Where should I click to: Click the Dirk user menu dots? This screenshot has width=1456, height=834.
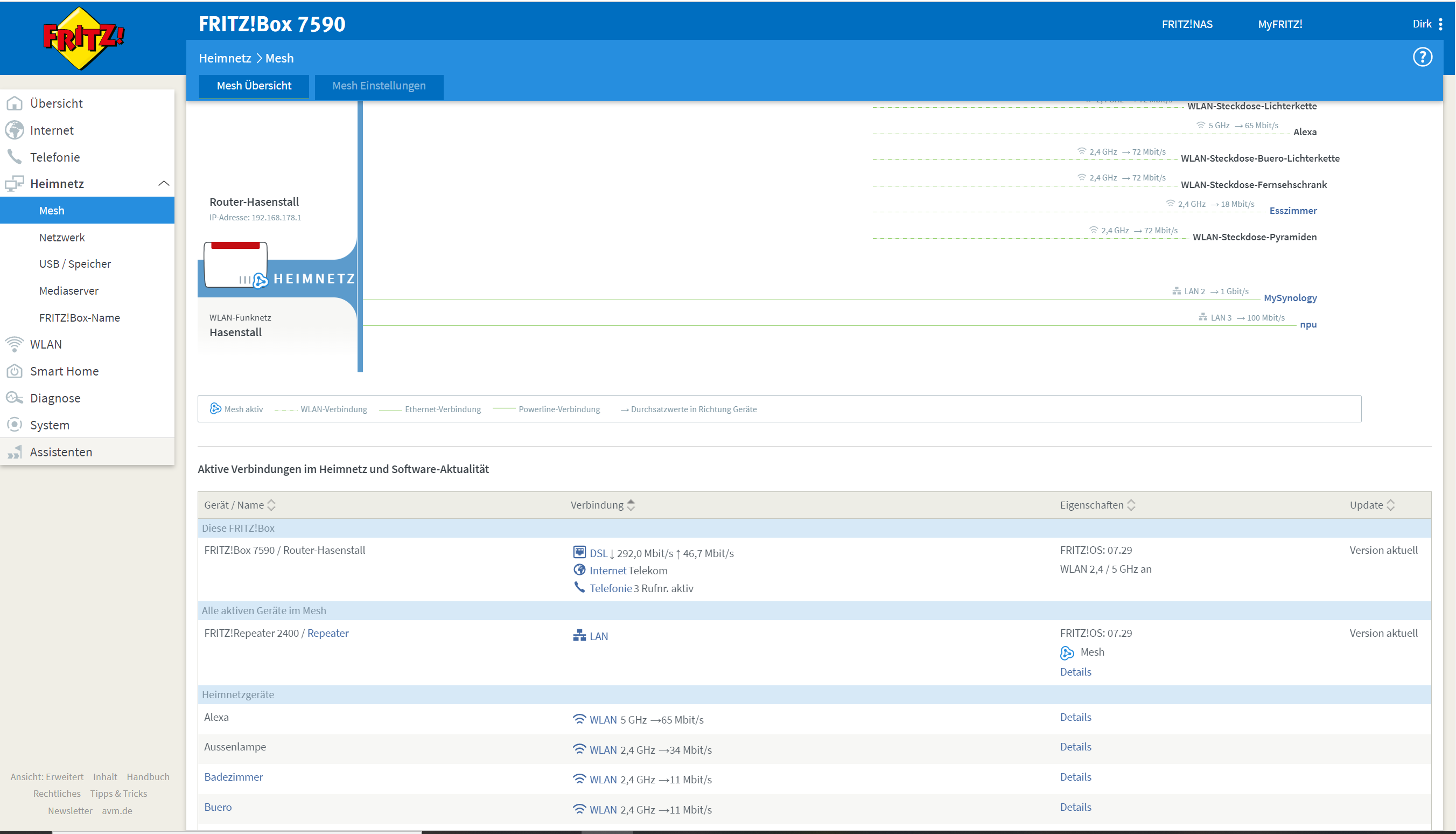pos(1440,24)
